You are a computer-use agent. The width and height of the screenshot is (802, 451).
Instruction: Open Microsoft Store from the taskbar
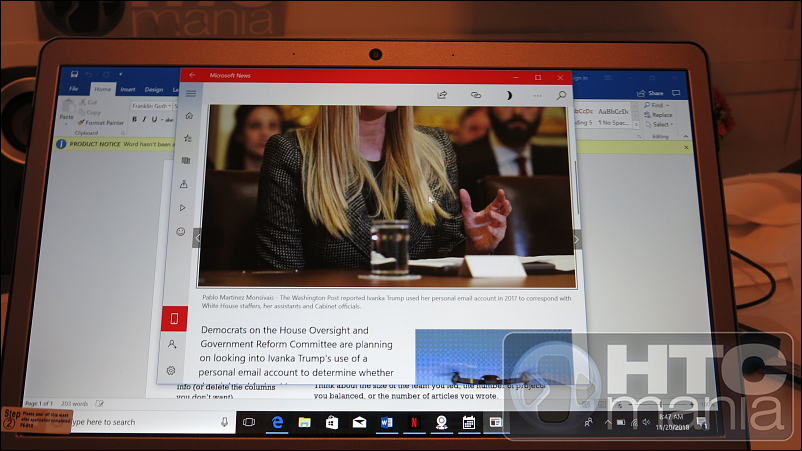pyautogui.click(x=332, y=422)
